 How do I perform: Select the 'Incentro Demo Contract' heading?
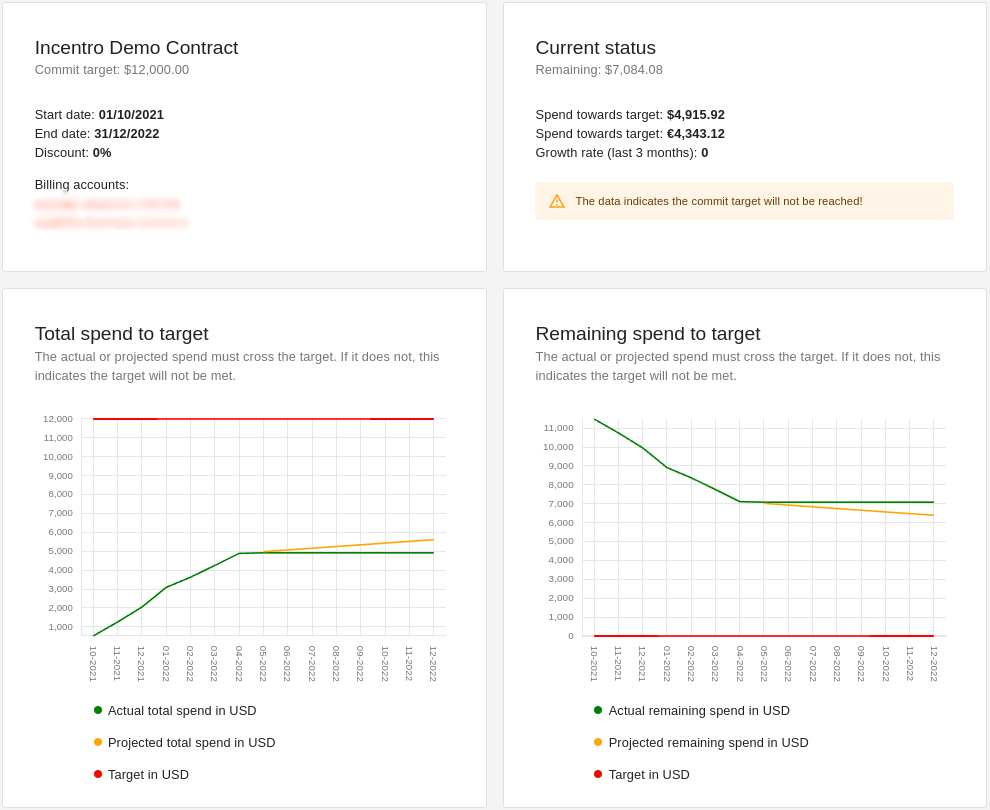click(136, 47)
